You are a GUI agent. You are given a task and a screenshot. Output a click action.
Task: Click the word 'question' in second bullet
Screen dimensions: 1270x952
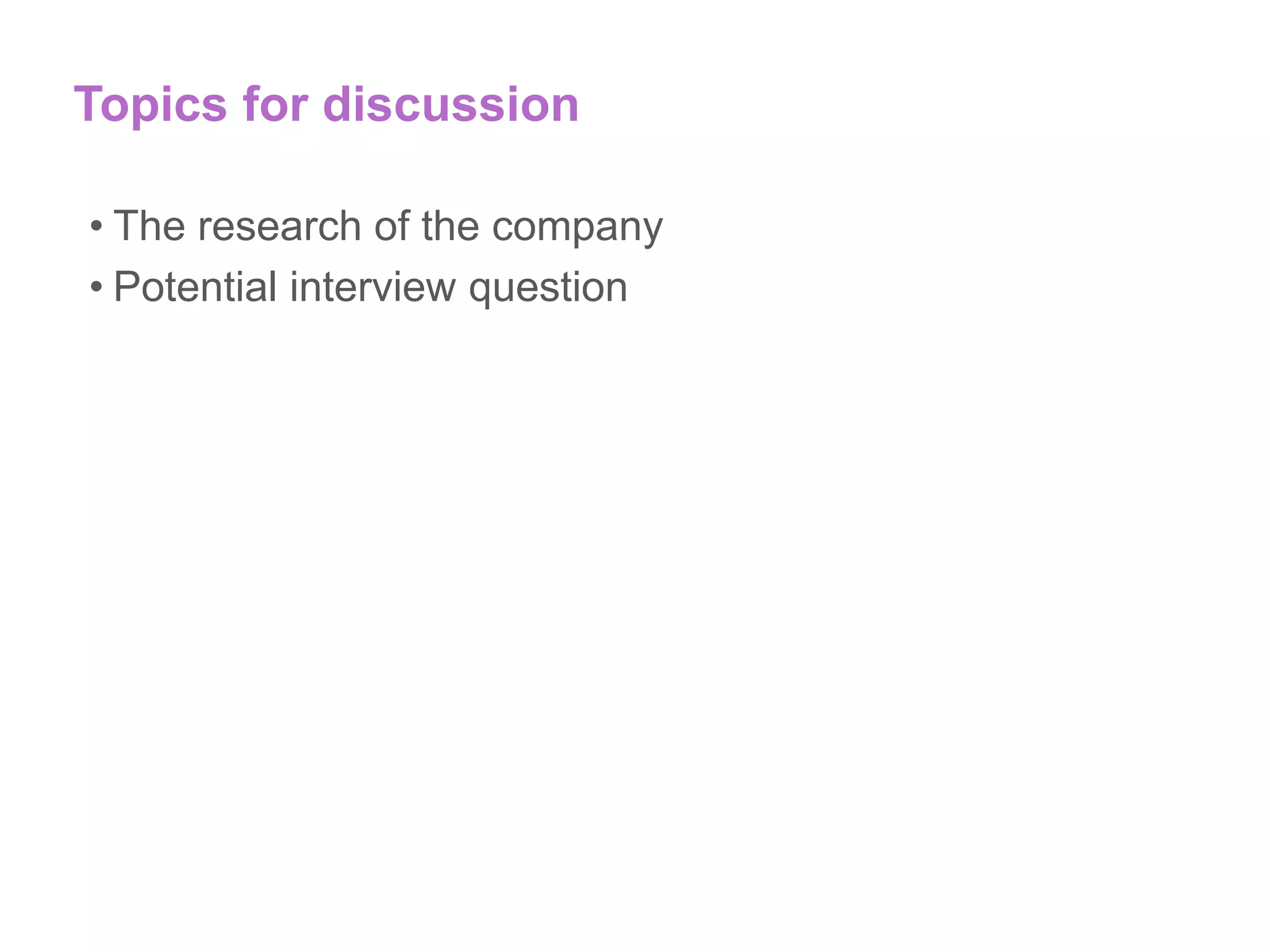click(x=548, y=288)
